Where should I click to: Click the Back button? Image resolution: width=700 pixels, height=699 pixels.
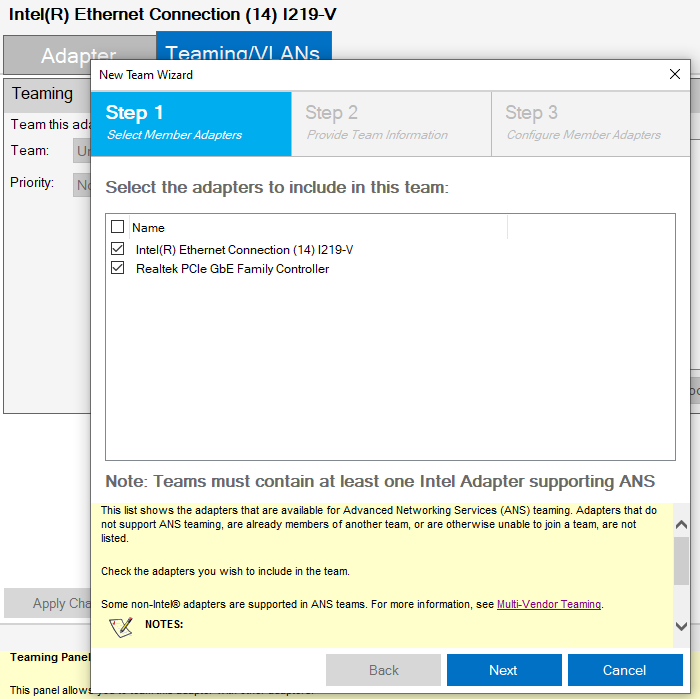pyautogui.click(x=383, y=670)
